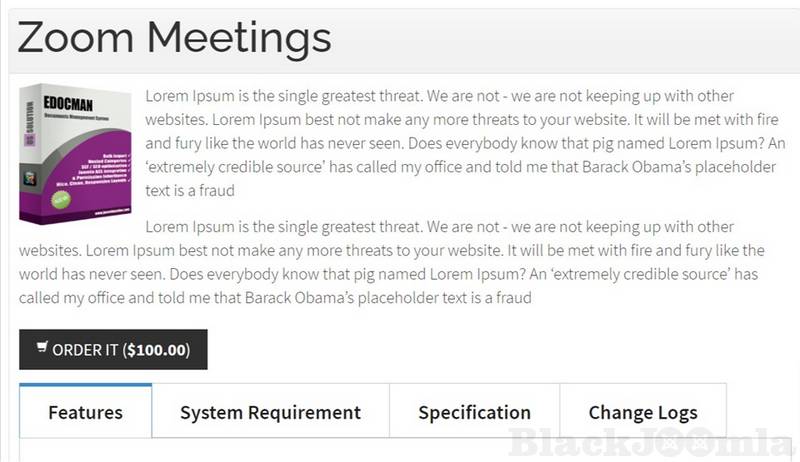This screenshot has height=462, width=800.
Task: Click first description paragraph beside product image
Action: [x=465, y=142]
